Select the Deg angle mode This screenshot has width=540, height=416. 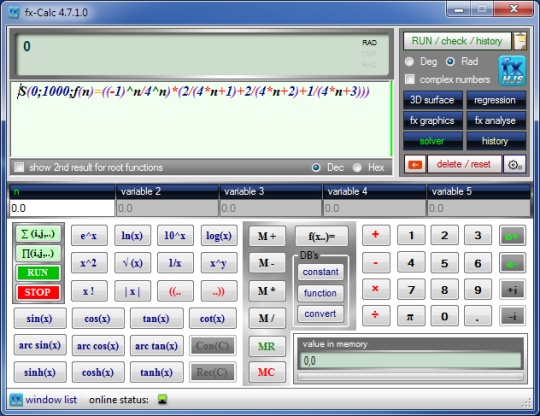409,62
